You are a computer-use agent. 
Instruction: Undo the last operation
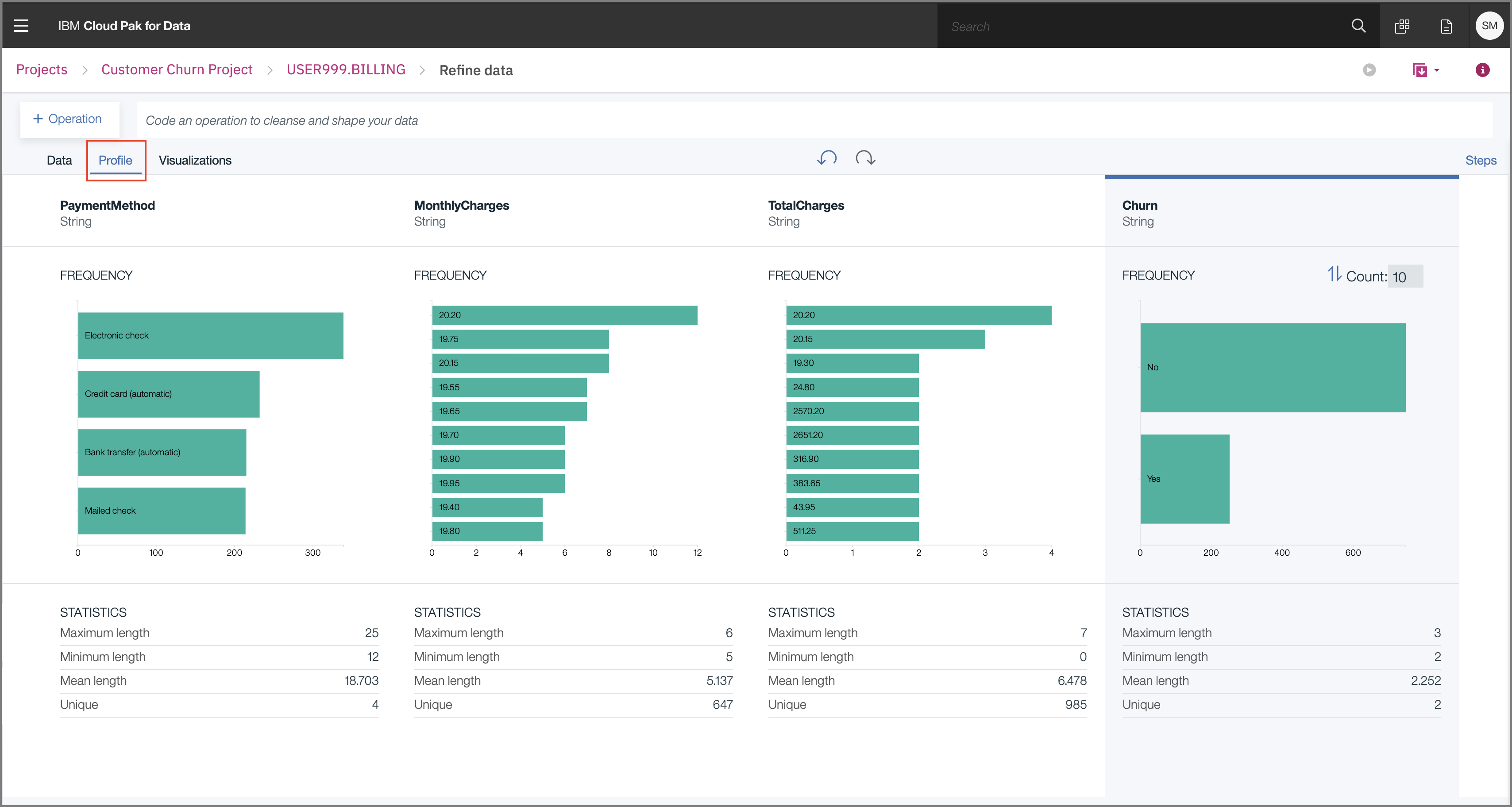(x=826, y=158)
